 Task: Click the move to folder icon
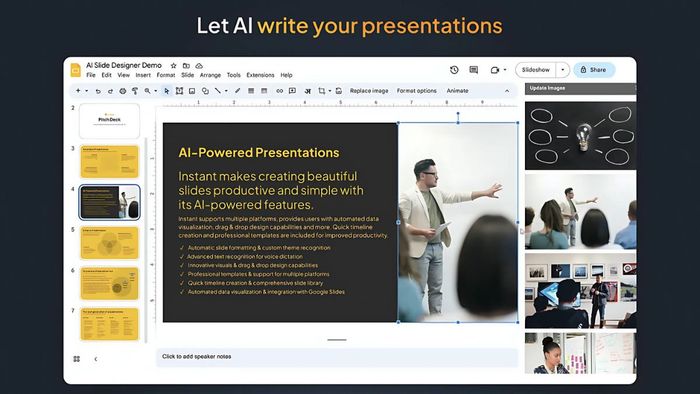(x=186, y=66)
